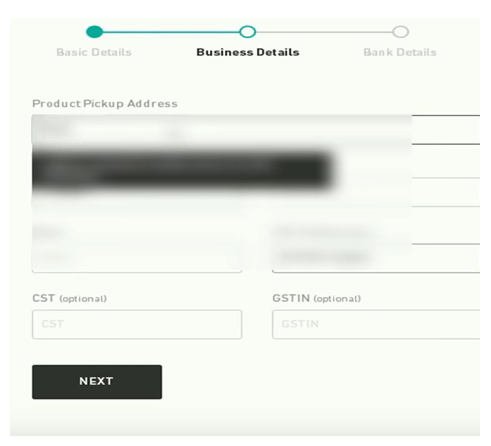Click the GSTIN field label
The width and height of the screenshot is (491, 446).
(x=291, y=298)
